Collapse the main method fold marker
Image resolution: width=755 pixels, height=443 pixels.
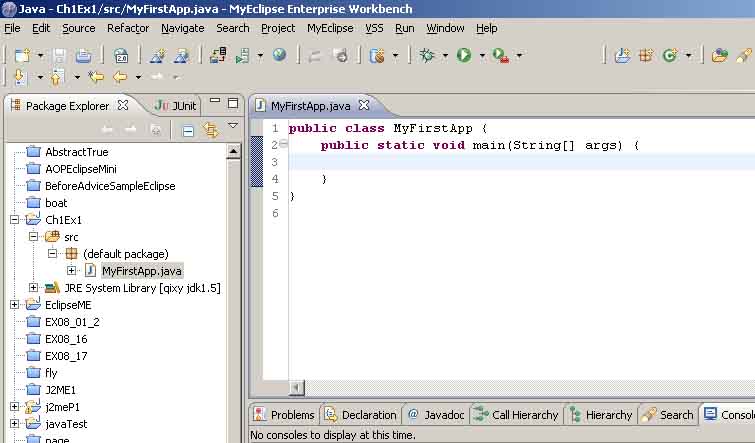coord(284,144)
